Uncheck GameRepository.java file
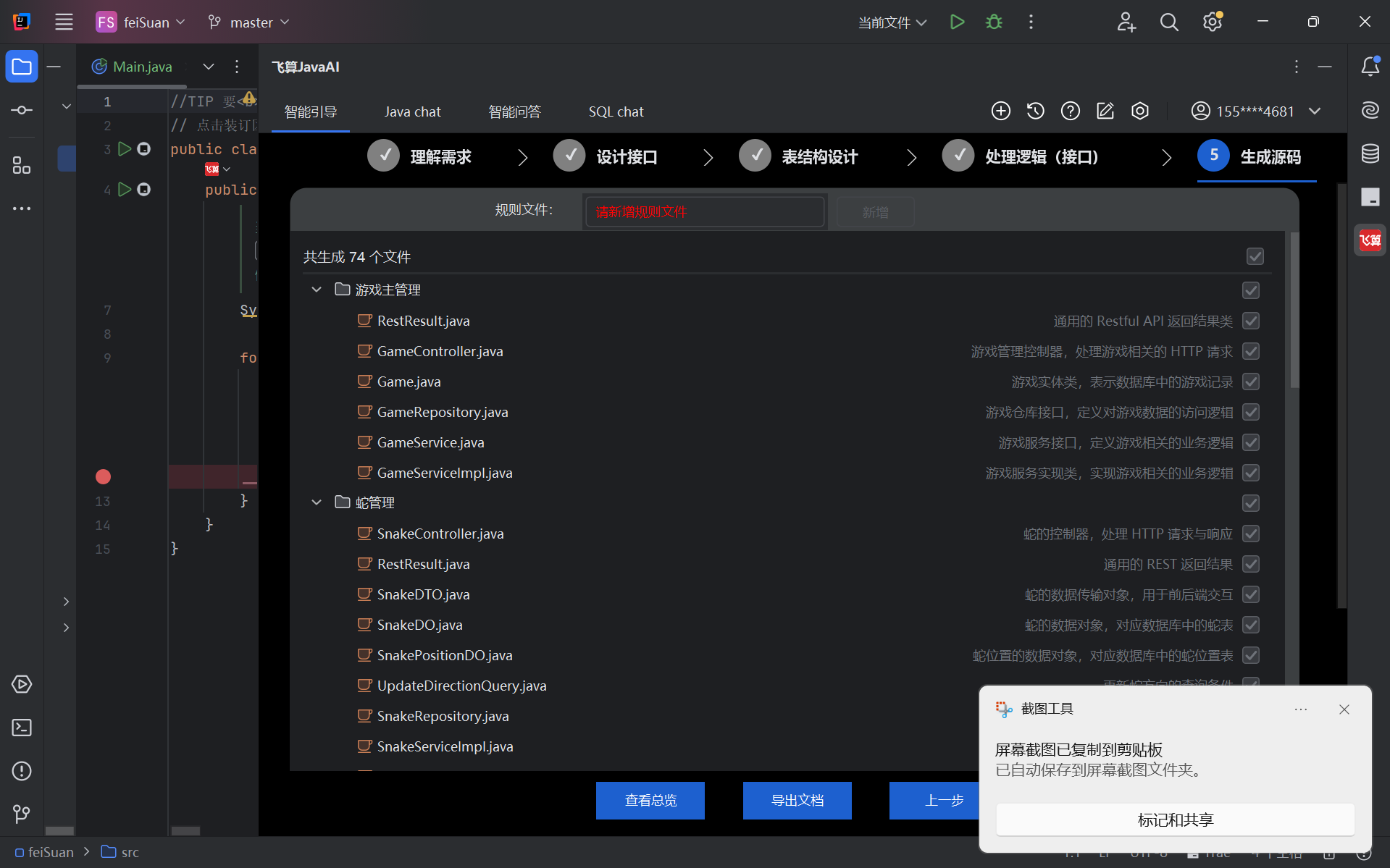 click(x=1251, y=412)
